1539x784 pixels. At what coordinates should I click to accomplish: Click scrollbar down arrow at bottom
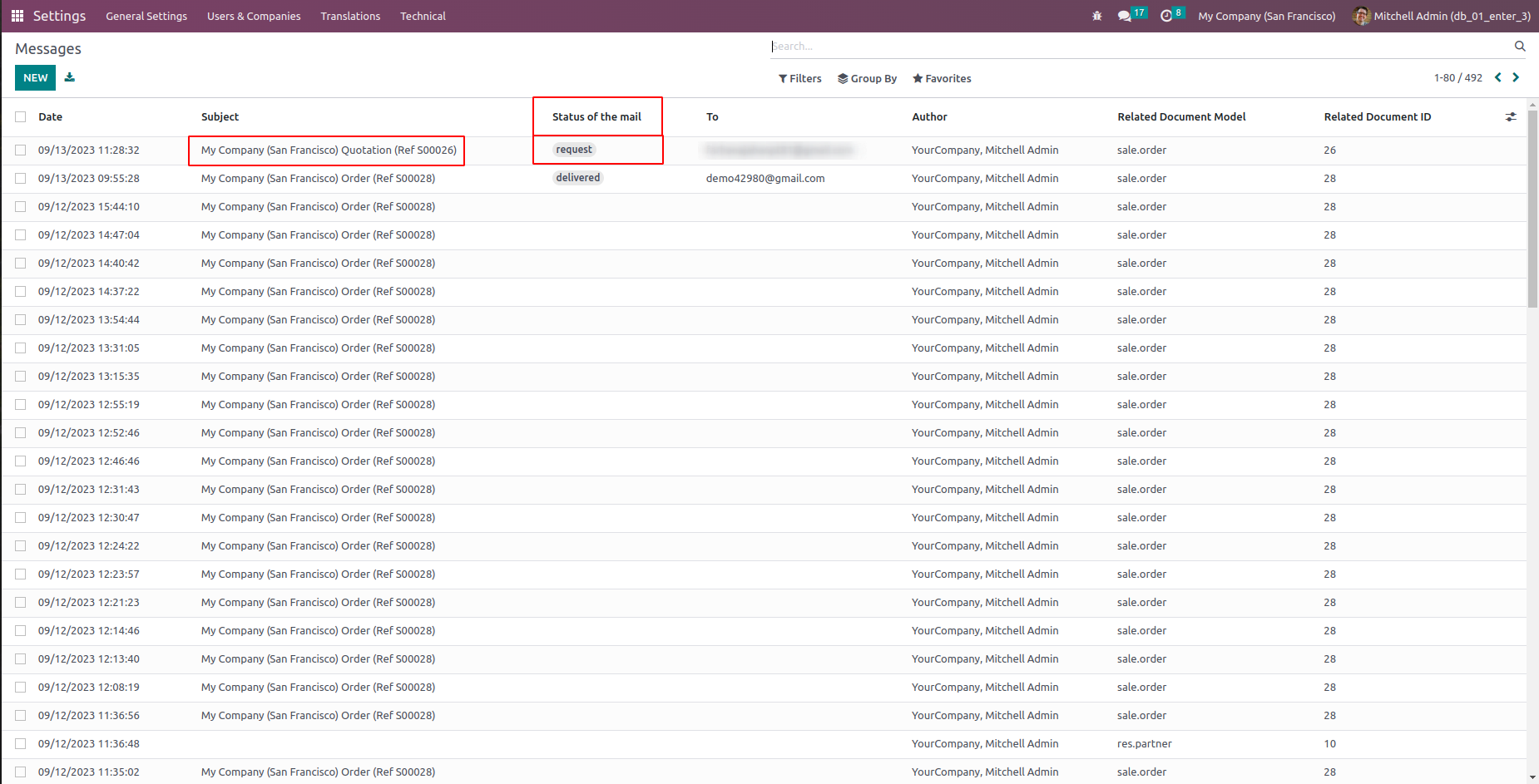click(x=1532, y=777)
